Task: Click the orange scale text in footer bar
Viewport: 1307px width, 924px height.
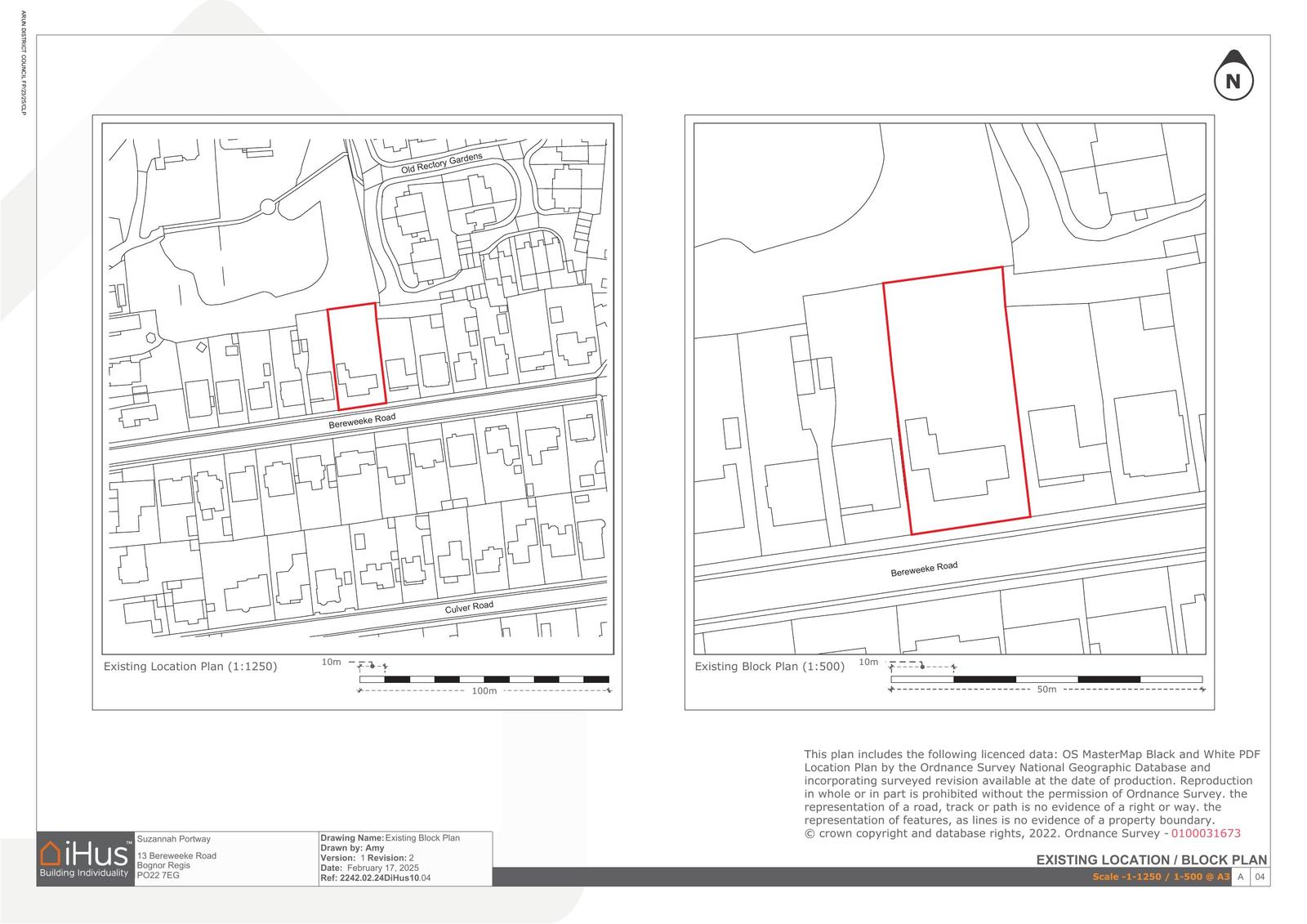Action: (1160, 877)
